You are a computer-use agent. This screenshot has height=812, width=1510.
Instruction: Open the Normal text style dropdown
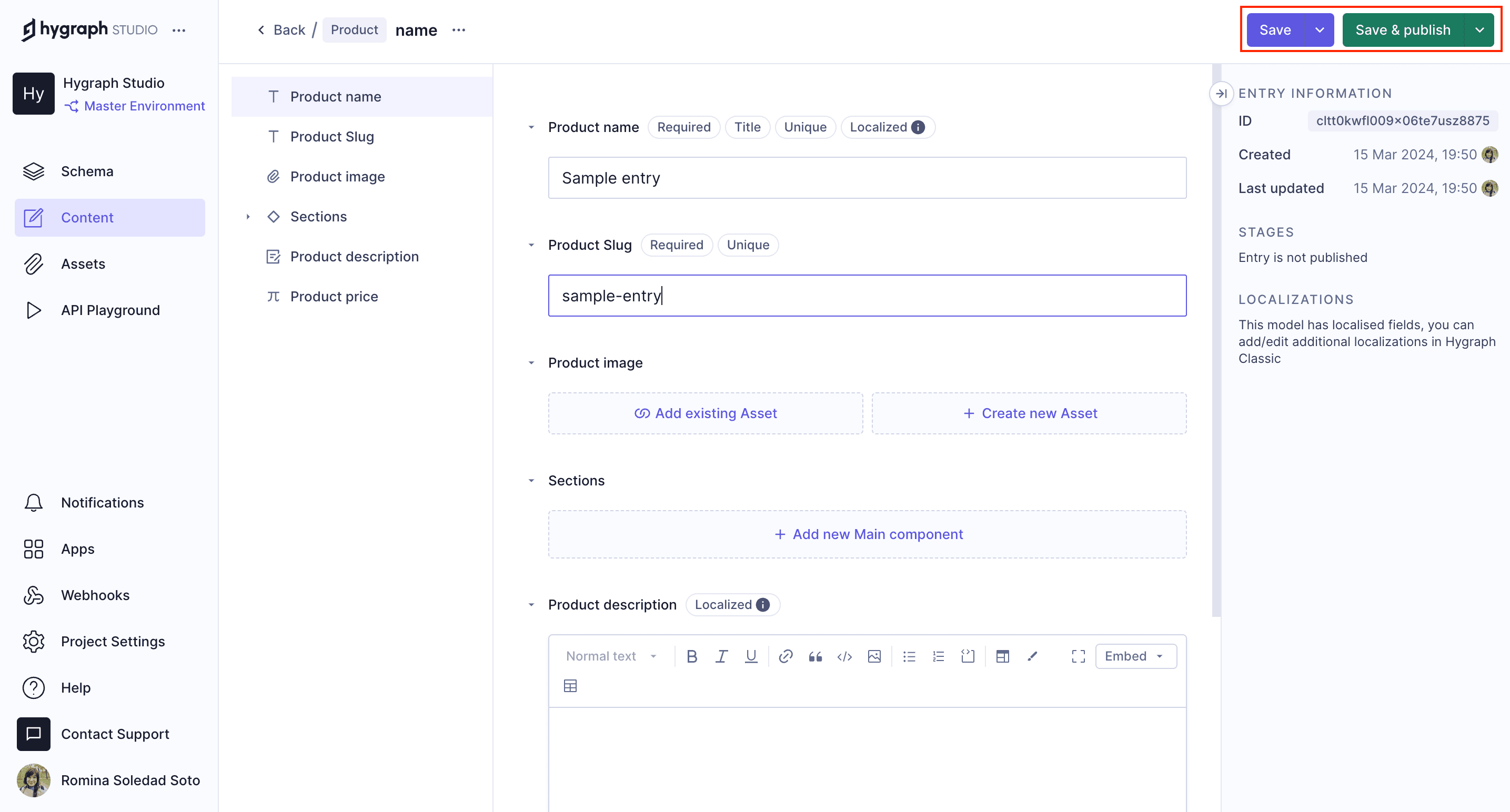pos(610,656)
